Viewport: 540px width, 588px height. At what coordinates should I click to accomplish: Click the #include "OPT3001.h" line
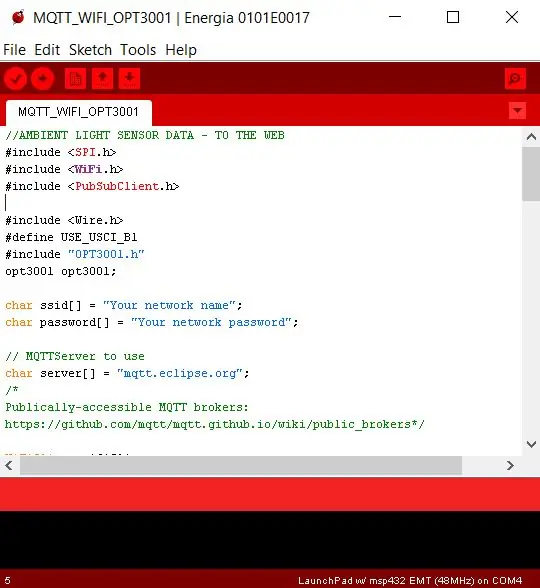[75, 254]
